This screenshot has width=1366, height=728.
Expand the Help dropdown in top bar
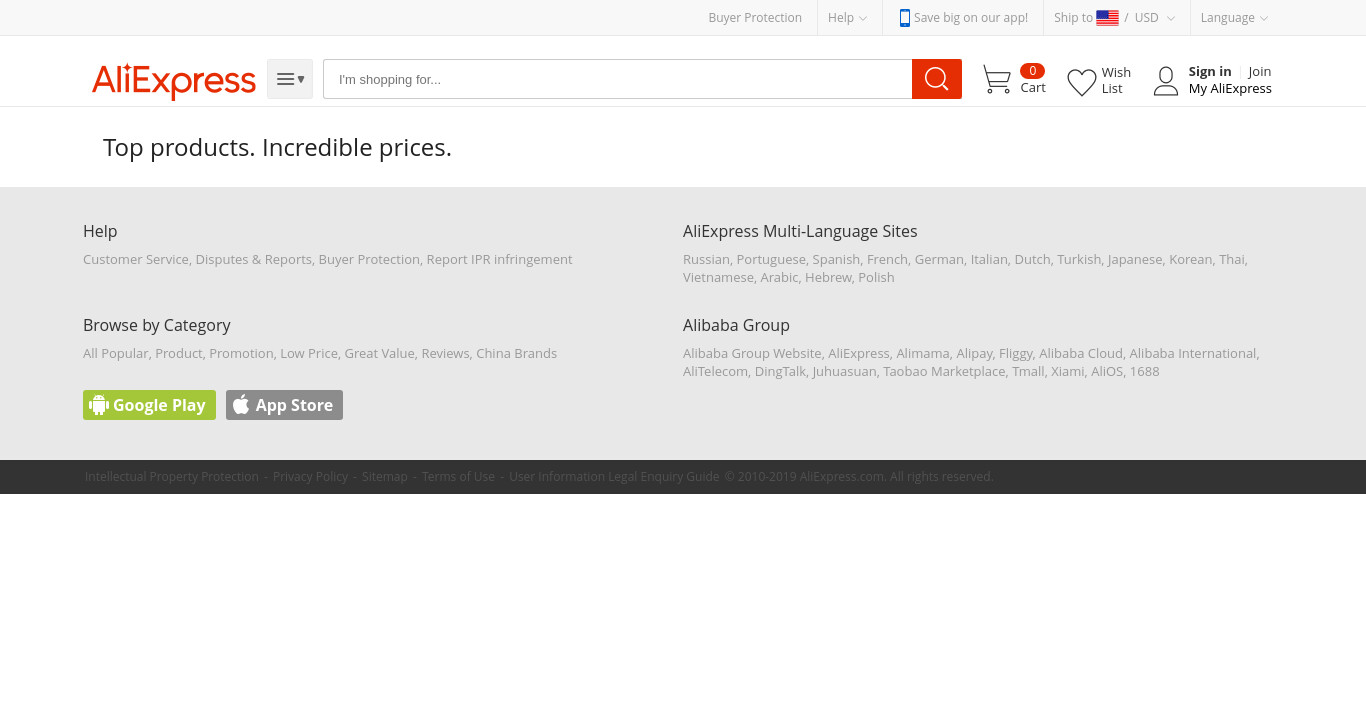coord(848,18)
